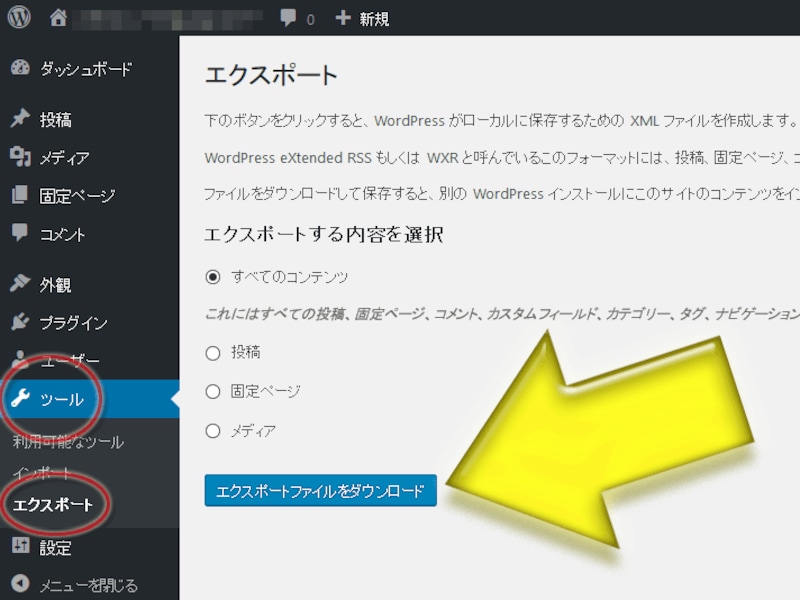Viewport: 800px width, 600px height.
Task: Select the すべてのコンテンツ radio button
Action: [212, 276]
